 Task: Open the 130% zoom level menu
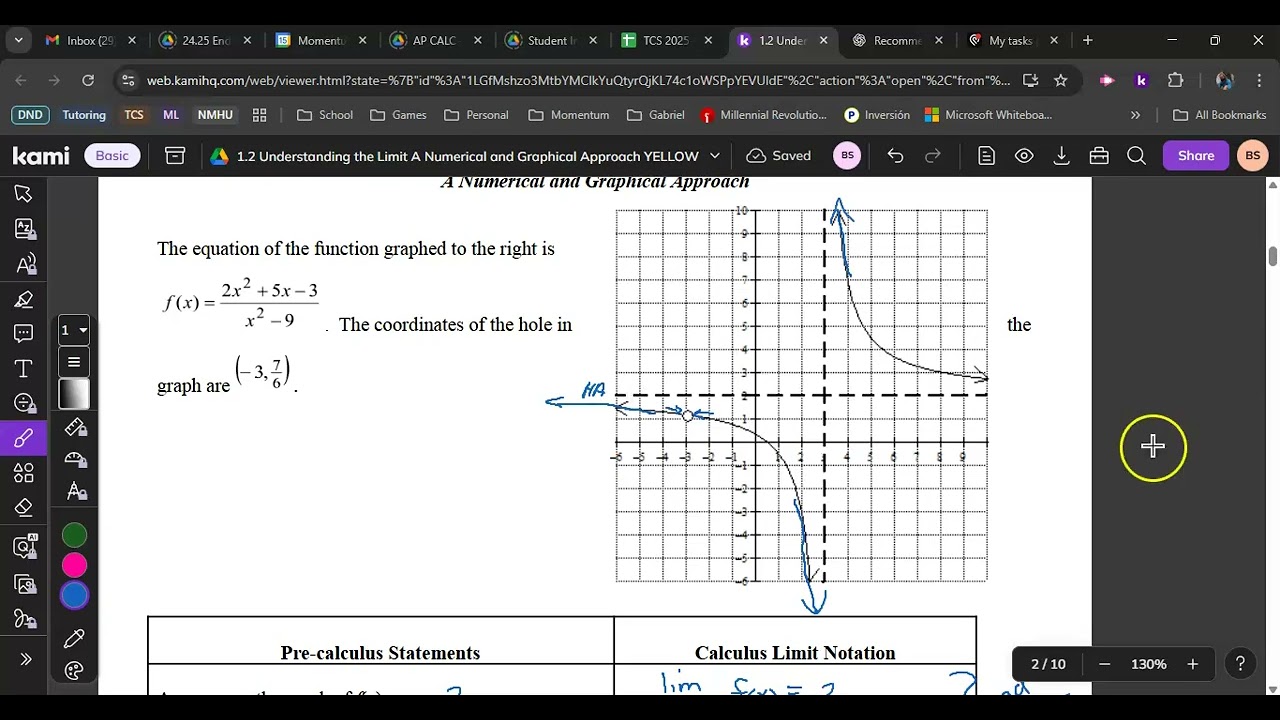tap(1149, 664)
